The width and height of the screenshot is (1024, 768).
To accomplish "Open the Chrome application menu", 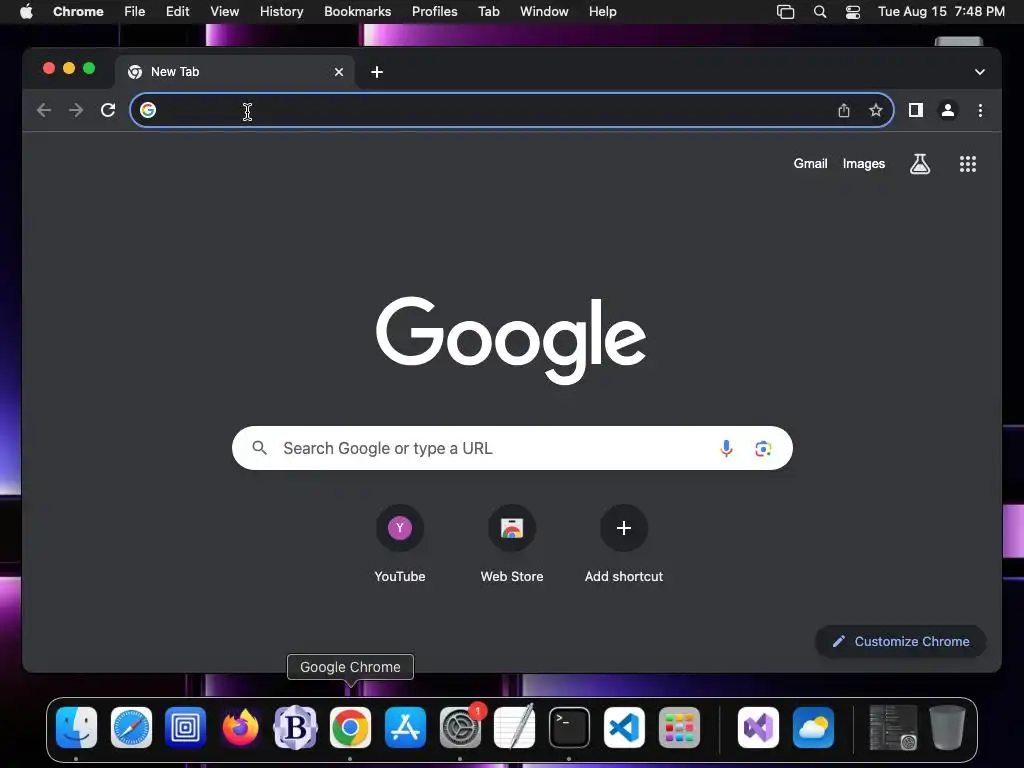I will coord(78,12).
